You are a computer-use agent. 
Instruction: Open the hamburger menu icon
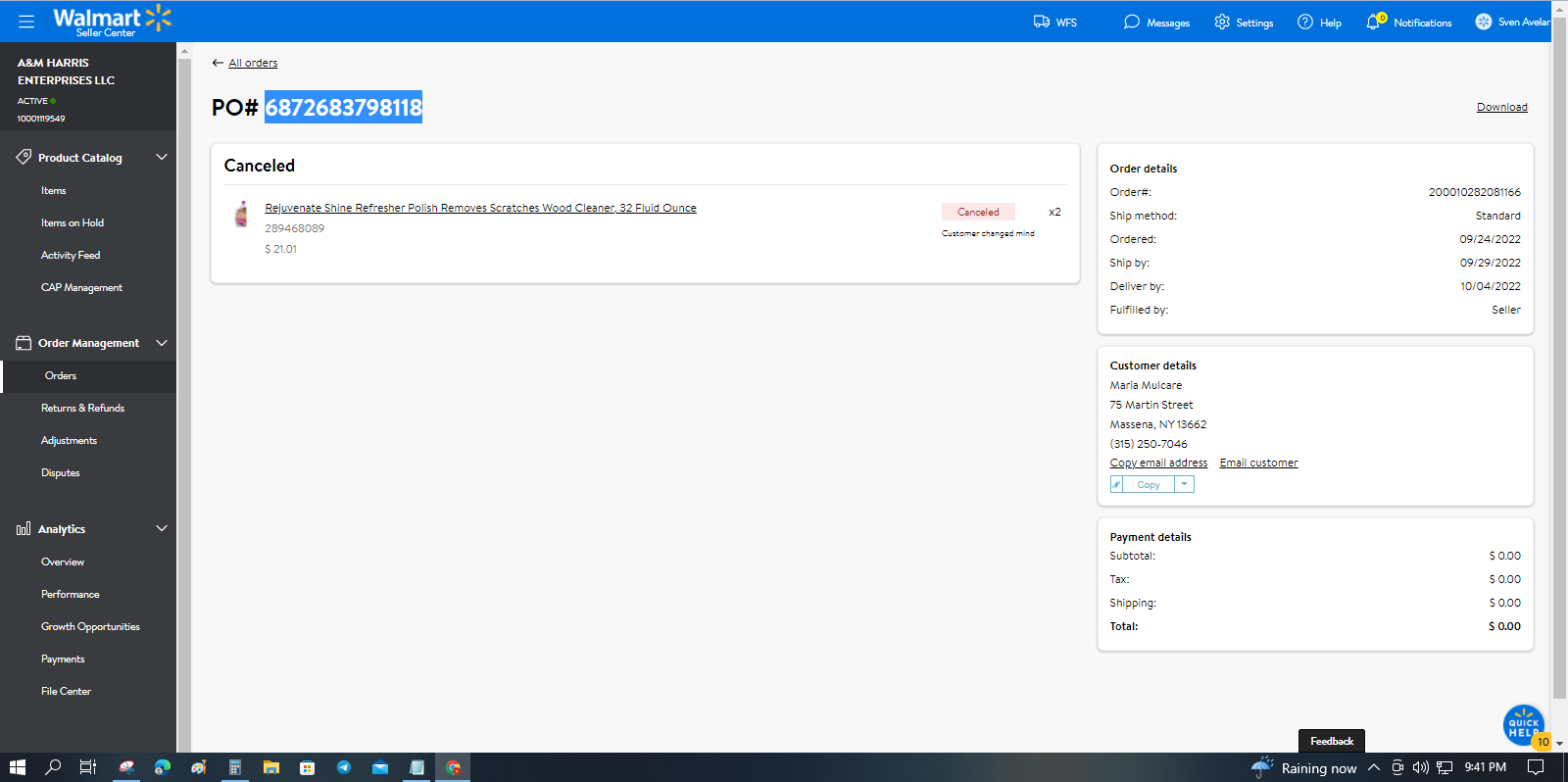(x=26, y=21)
